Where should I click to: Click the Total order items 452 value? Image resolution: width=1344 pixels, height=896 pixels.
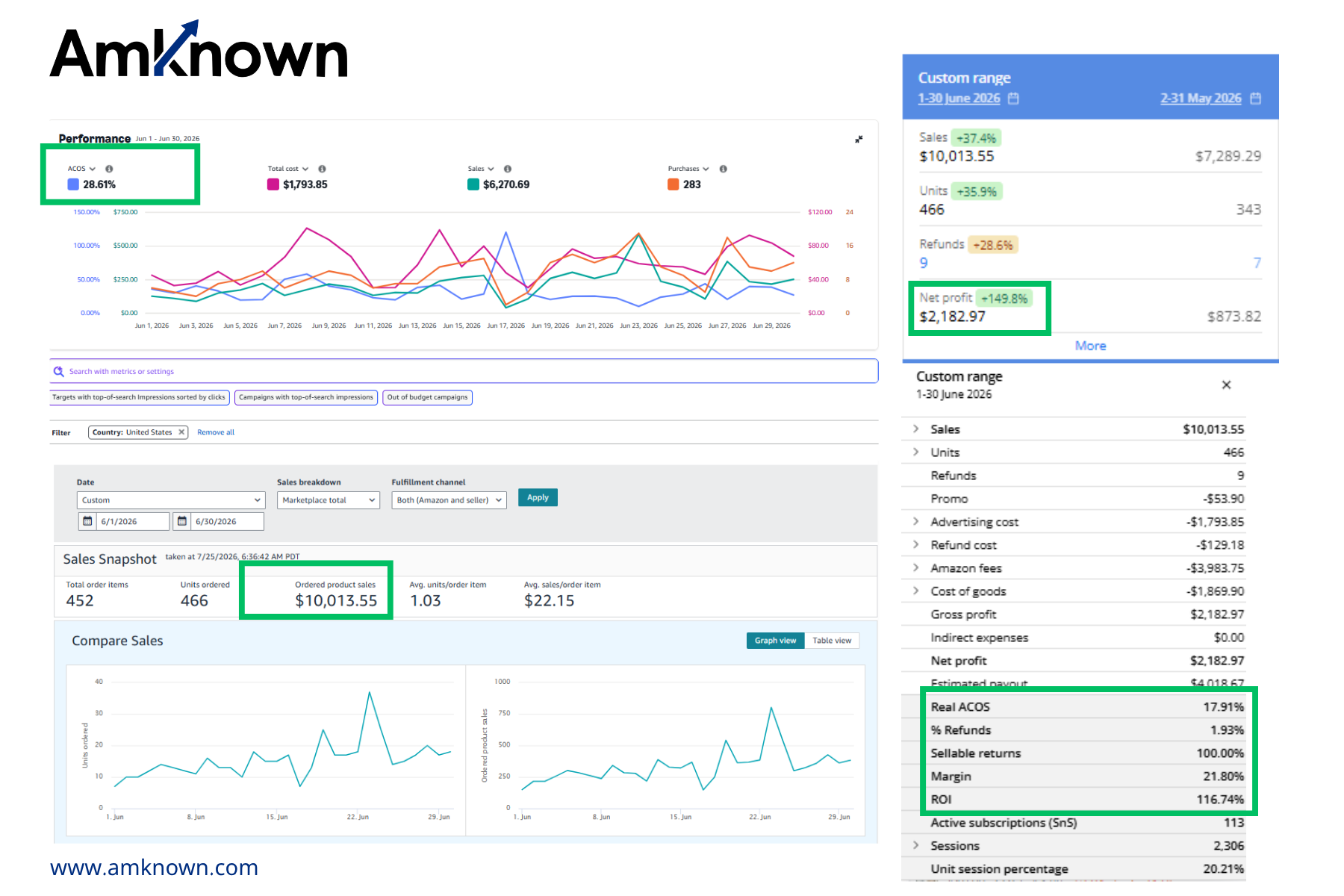pos(80,601)
